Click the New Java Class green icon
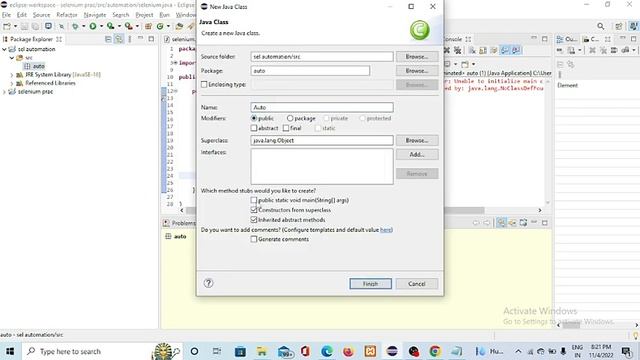Viewport: 640px width, 360px height. point(160,26)
